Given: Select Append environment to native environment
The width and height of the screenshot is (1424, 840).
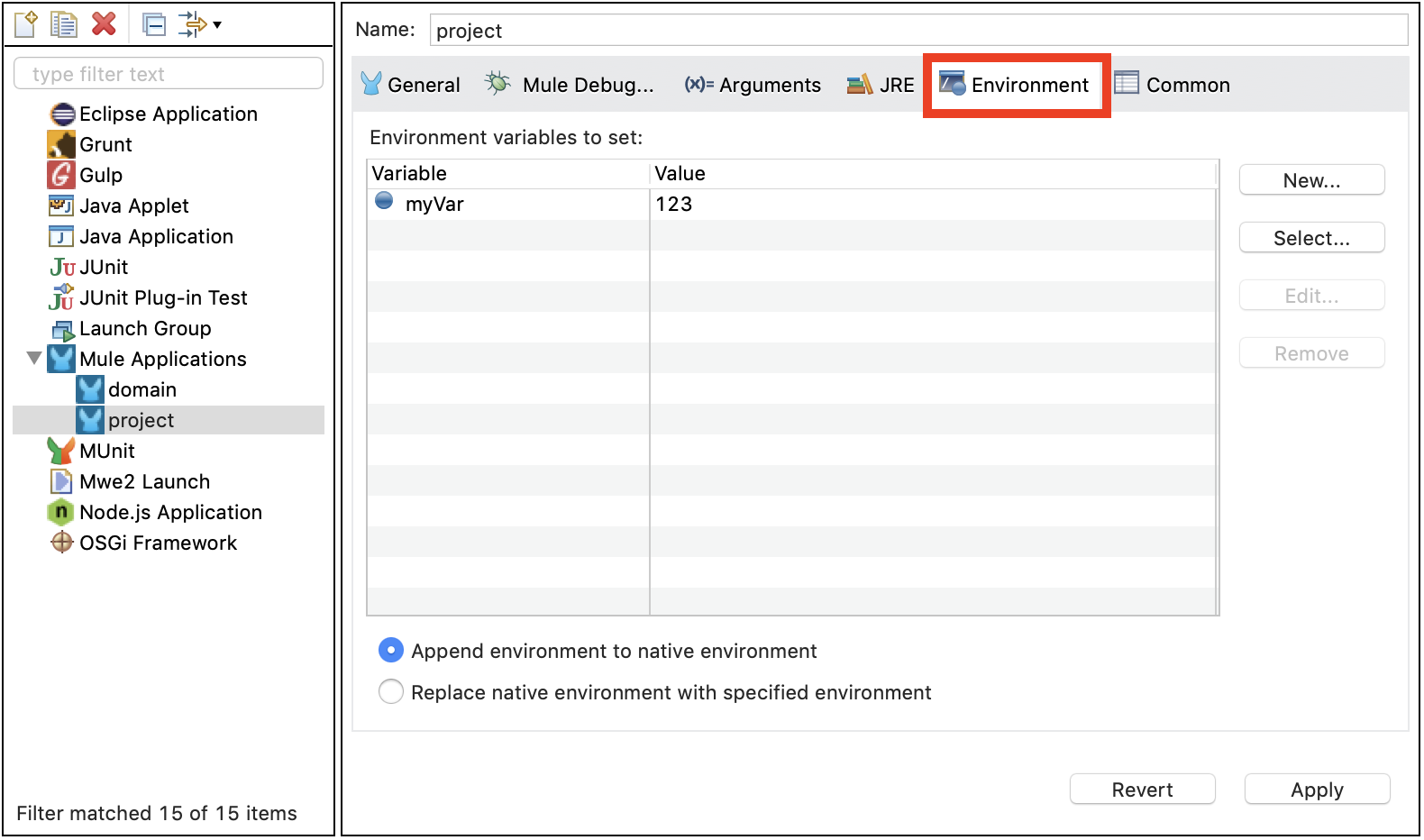Looking at the screenshot, I should tap(391, 650).
